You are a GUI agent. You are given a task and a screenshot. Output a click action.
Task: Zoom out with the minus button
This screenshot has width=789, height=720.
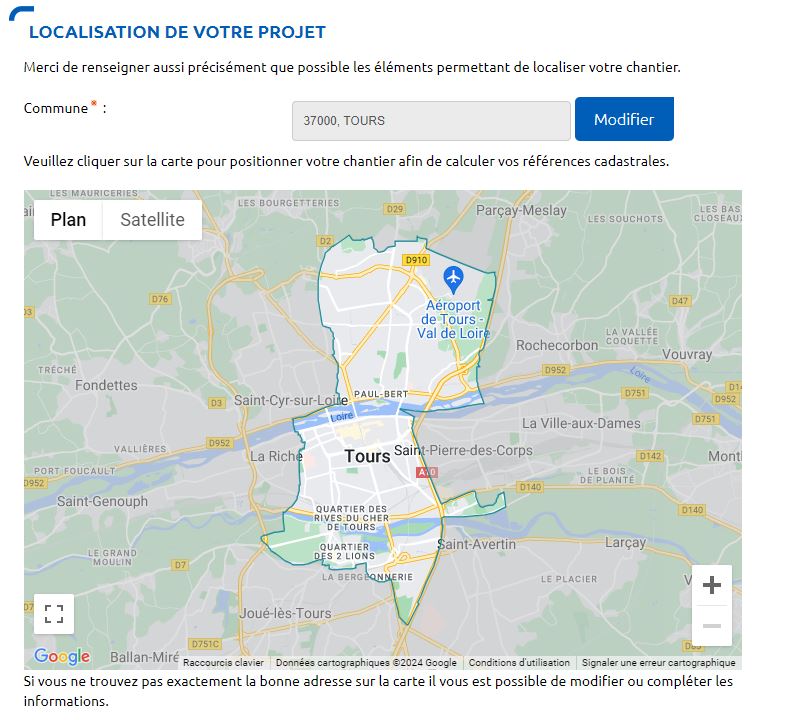(x=712, y=625)
